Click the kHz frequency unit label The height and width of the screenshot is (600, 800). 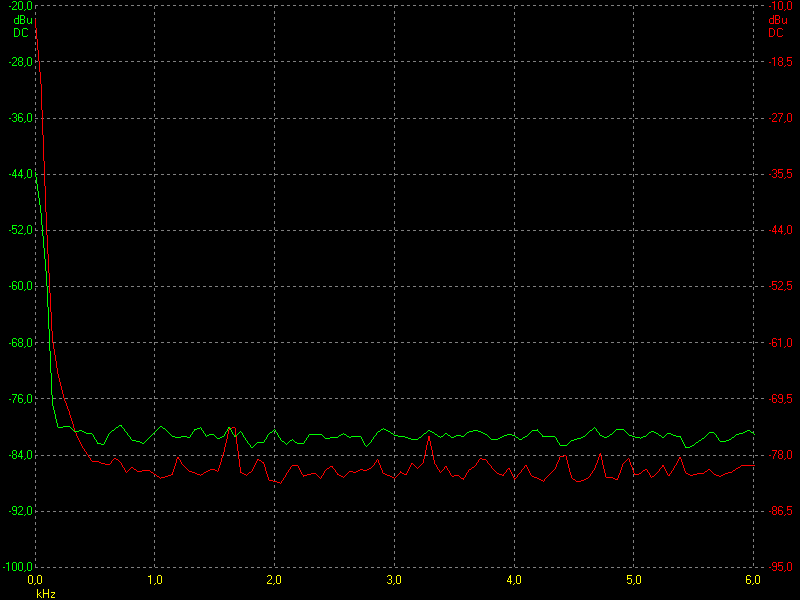point(45,594)
